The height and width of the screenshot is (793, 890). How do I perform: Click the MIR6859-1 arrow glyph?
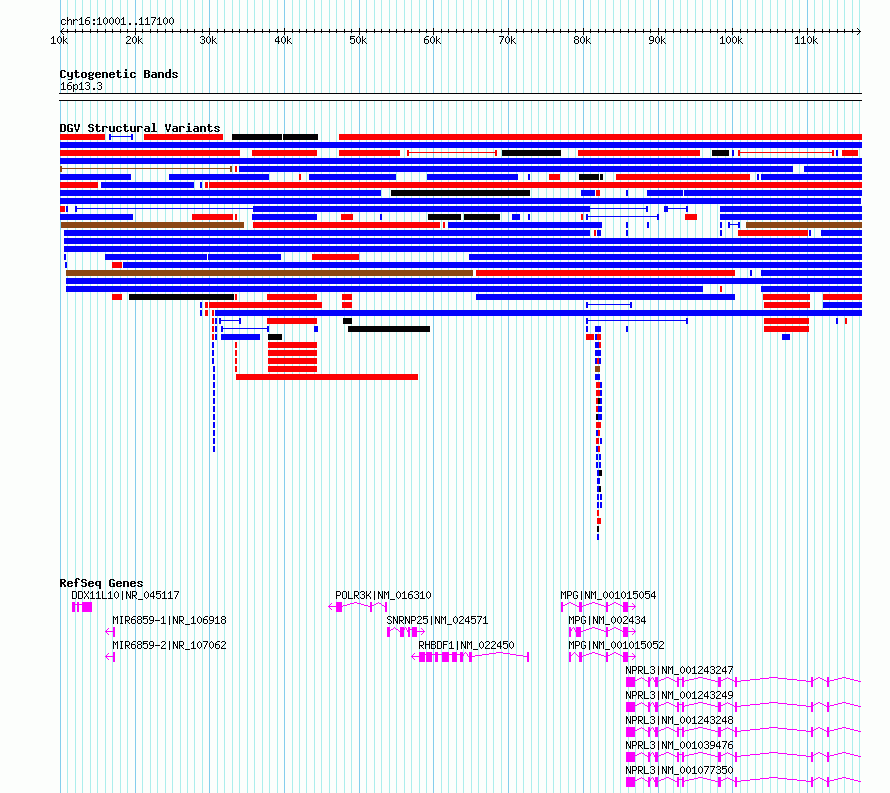pos(110,632)
